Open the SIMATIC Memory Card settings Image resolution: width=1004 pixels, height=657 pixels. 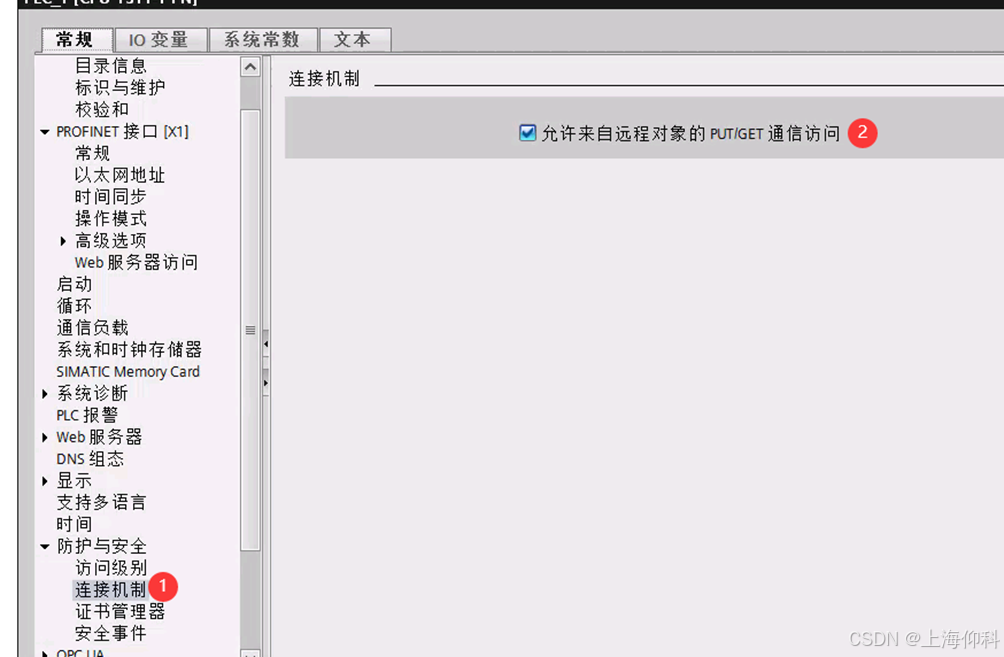(127, 371)
